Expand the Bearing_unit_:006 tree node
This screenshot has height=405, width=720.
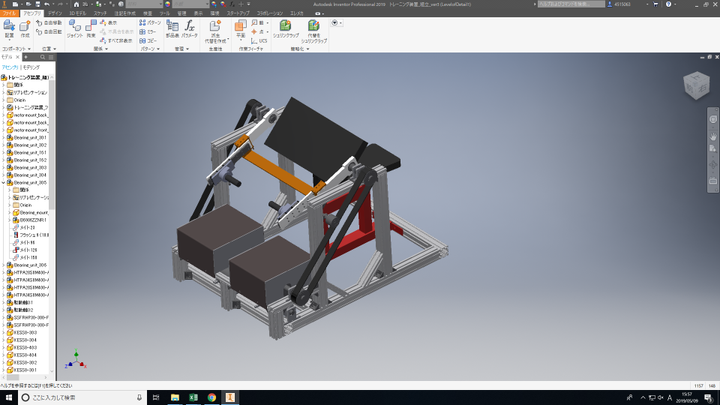[x=3, y=265]
